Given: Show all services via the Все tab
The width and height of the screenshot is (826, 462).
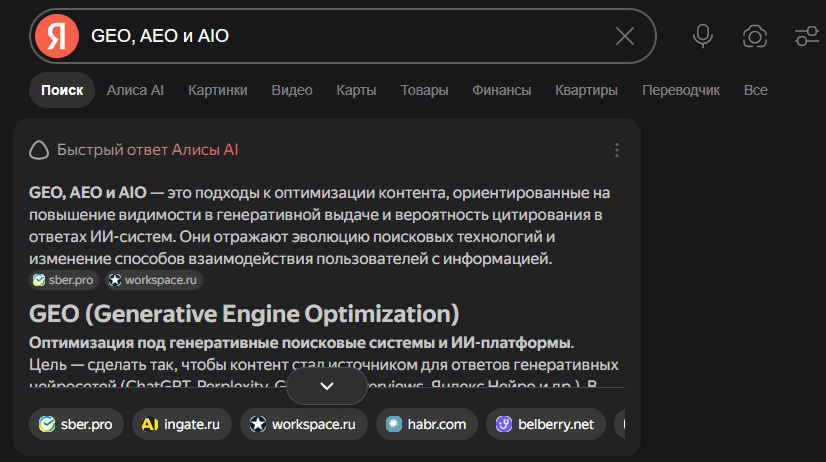Looking at the screenshot, I should pos(755,90).
